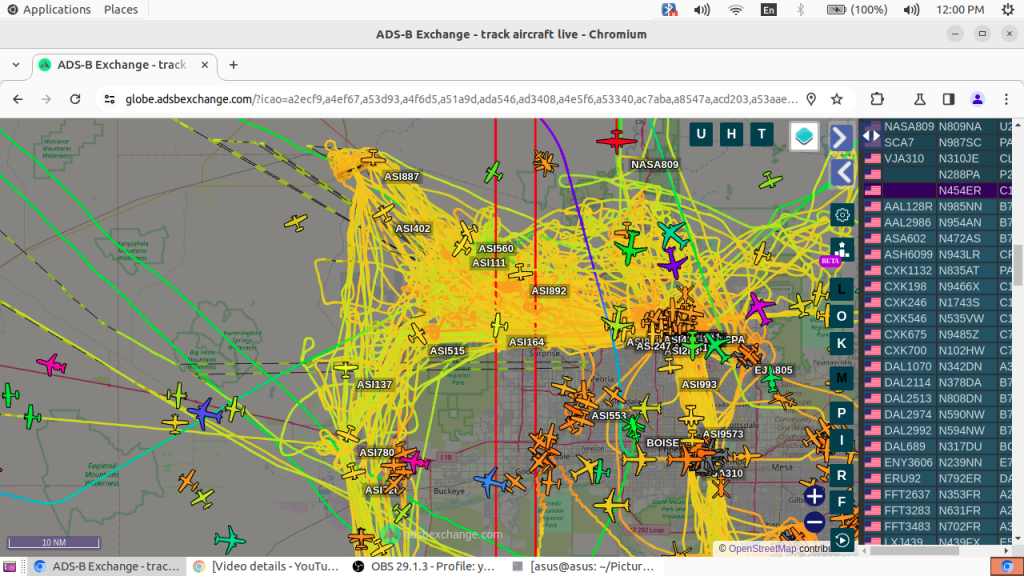Toggle the P map button

pyautogui.click(x=842, y=413)
